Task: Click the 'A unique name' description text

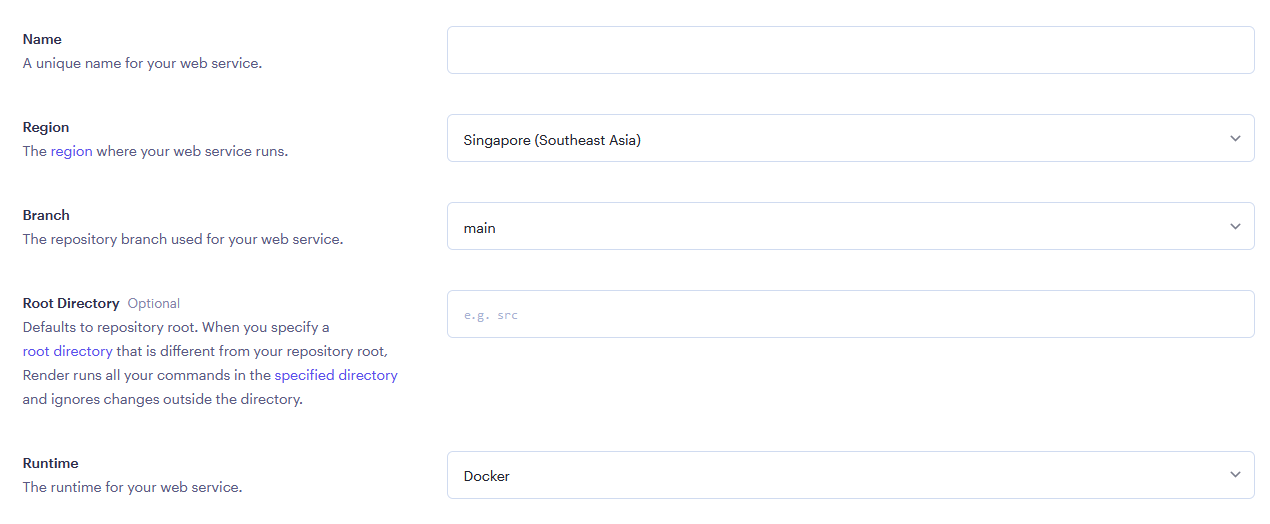Action: (x=142, y=64)
